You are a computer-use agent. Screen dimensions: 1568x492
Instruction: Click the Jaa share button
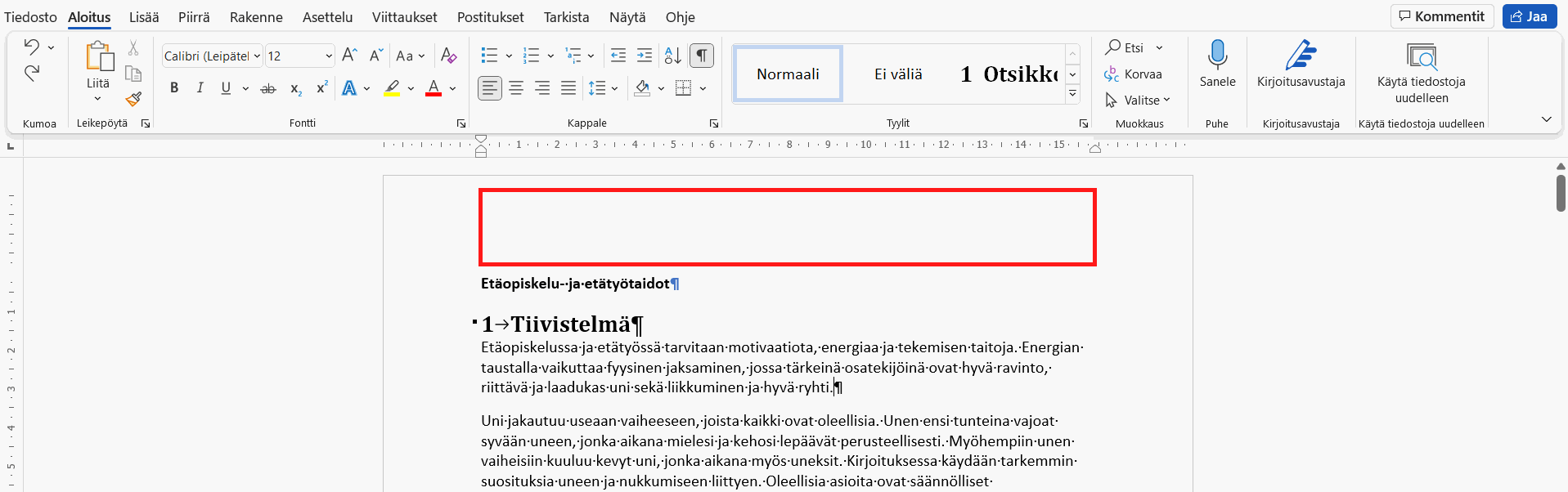(1529, 16)
